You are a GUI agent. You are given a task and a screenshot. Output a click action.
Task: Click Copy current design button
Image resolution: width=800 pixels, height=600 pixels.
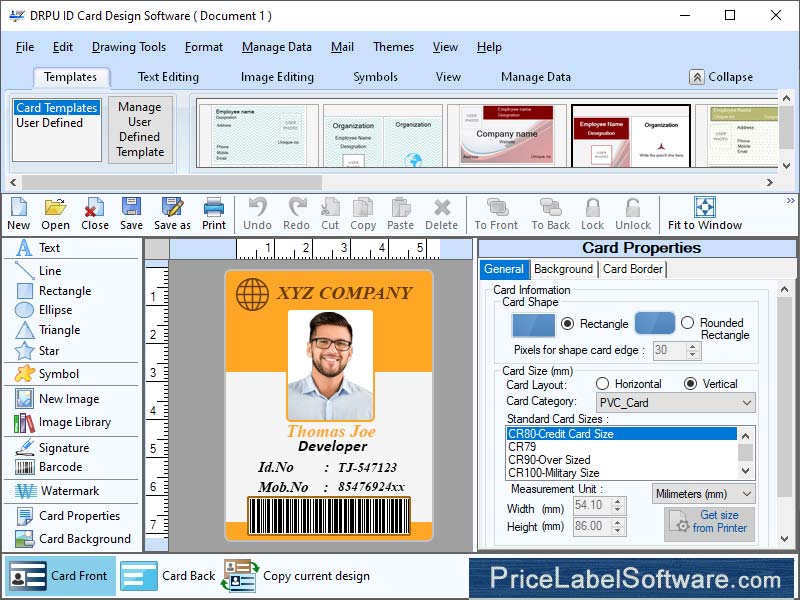[x=297, y=576]
